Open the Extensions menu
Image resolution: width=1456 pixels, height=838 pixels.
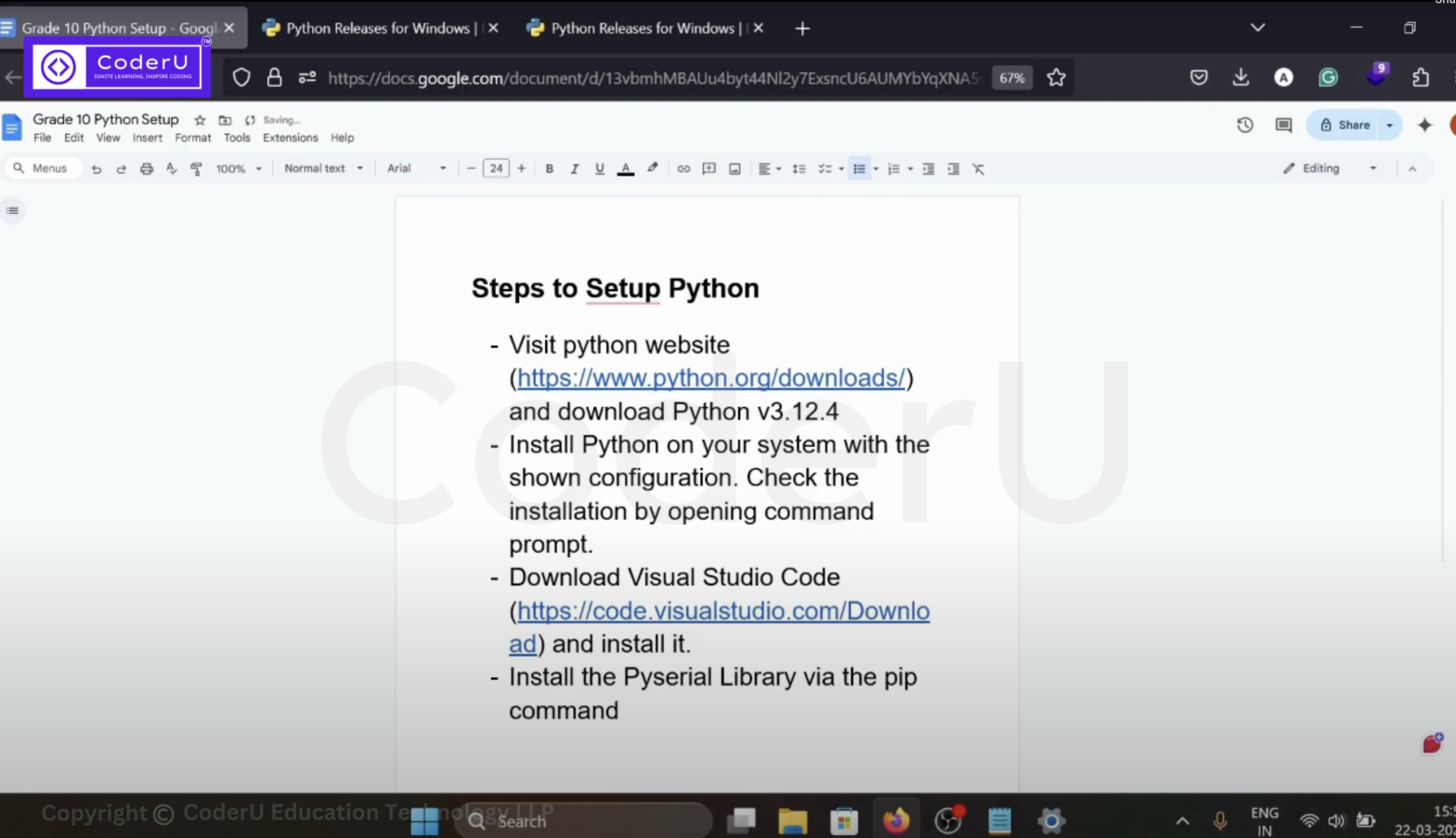290,137
